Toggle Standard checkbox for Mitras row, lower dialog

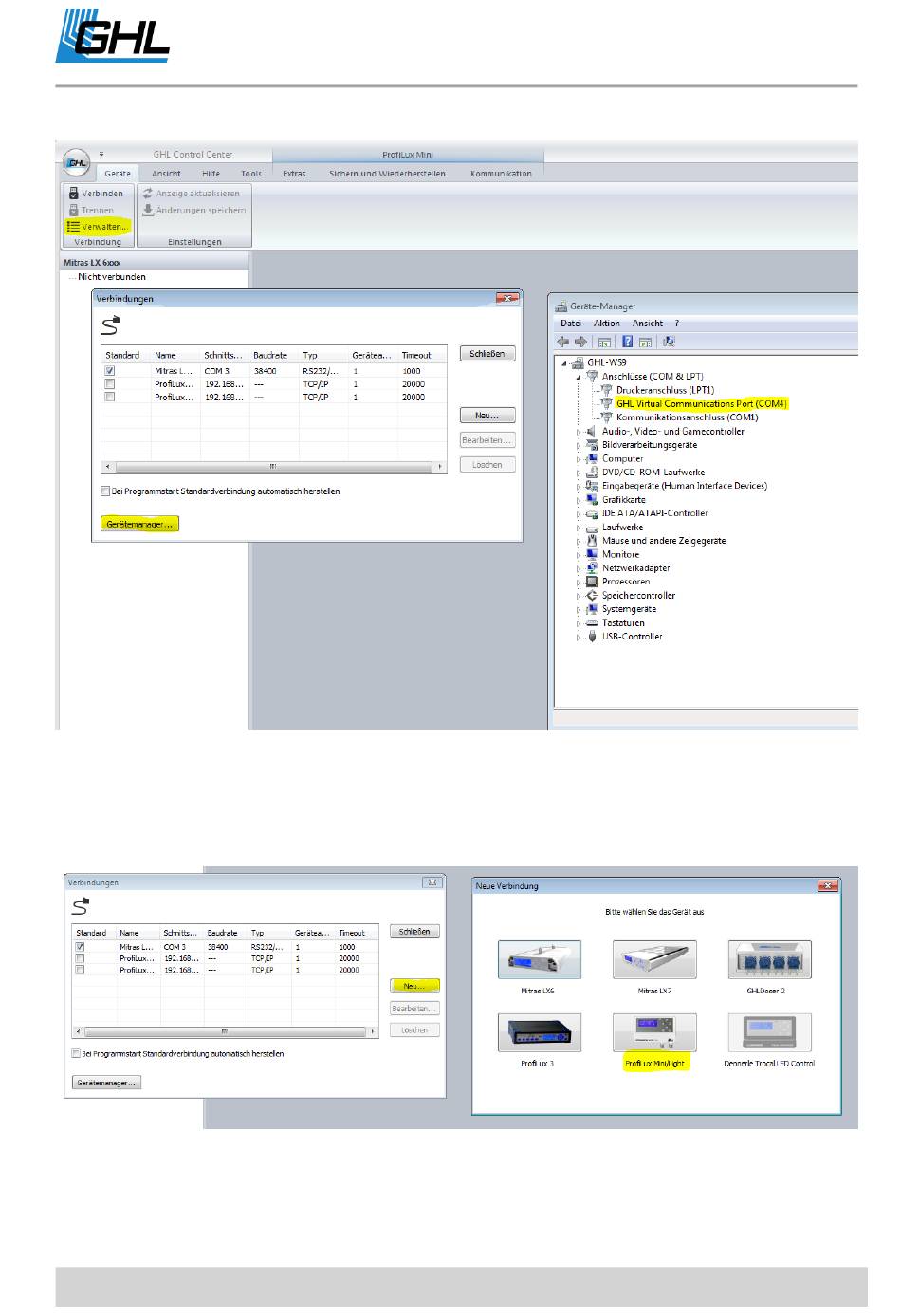click(80, 947)
